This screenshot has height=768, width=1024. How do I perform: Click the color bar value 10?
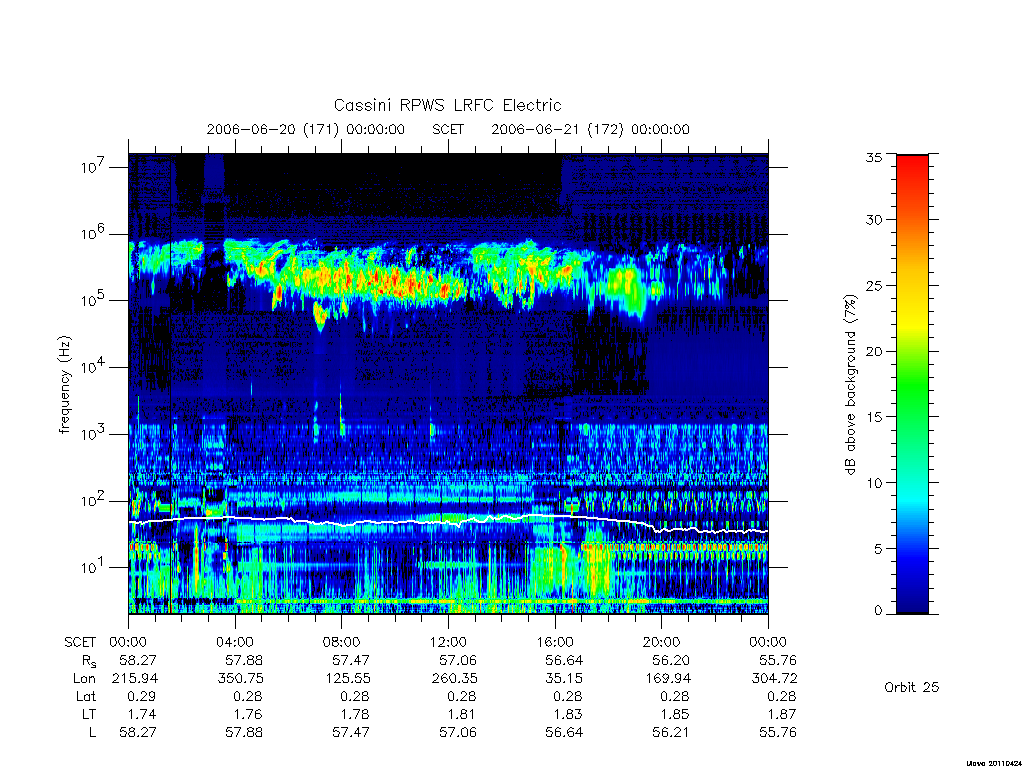tap(874, 483)
